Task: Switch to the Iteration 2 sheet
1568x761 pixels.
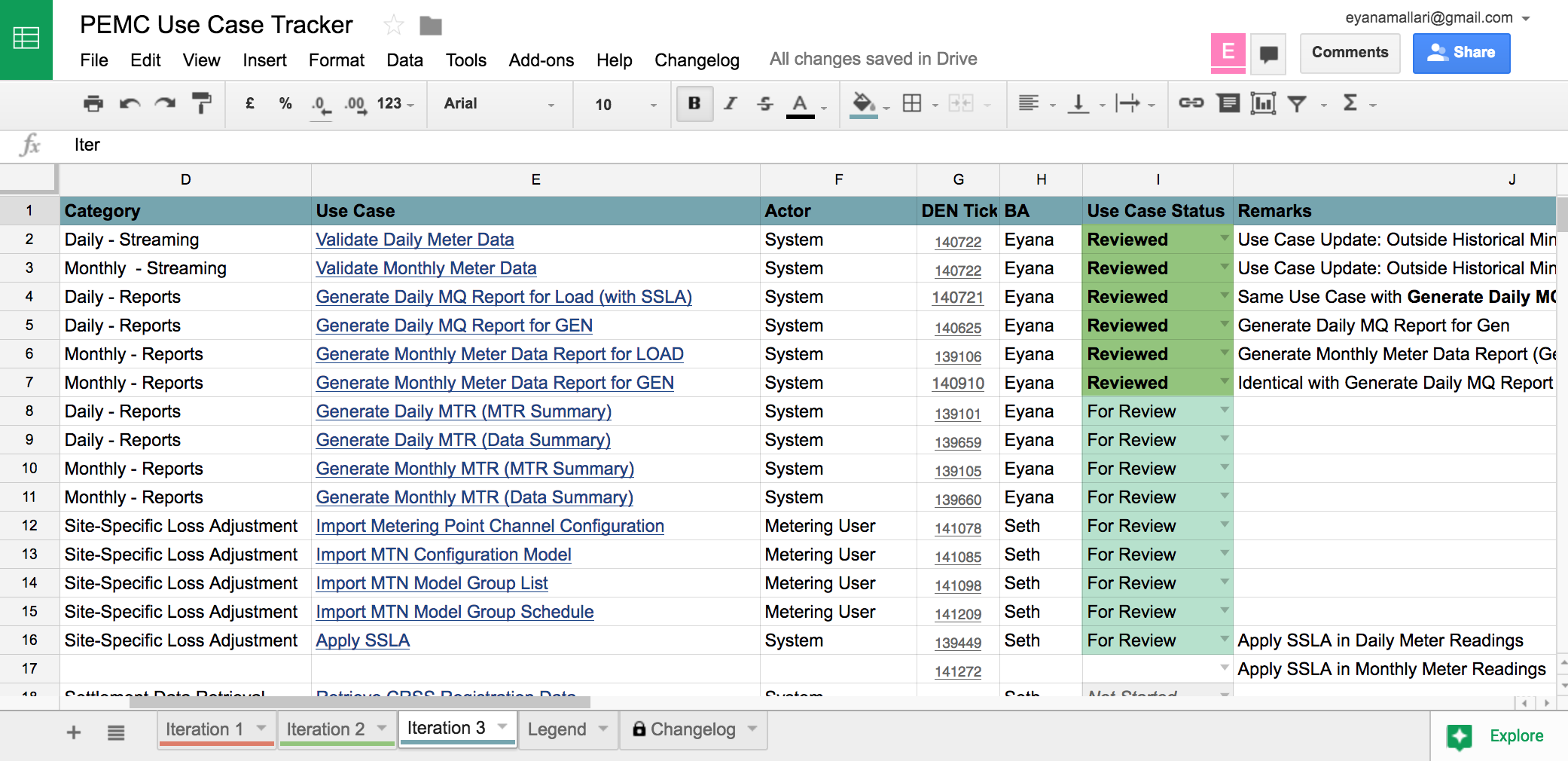Action: [325, 729]
